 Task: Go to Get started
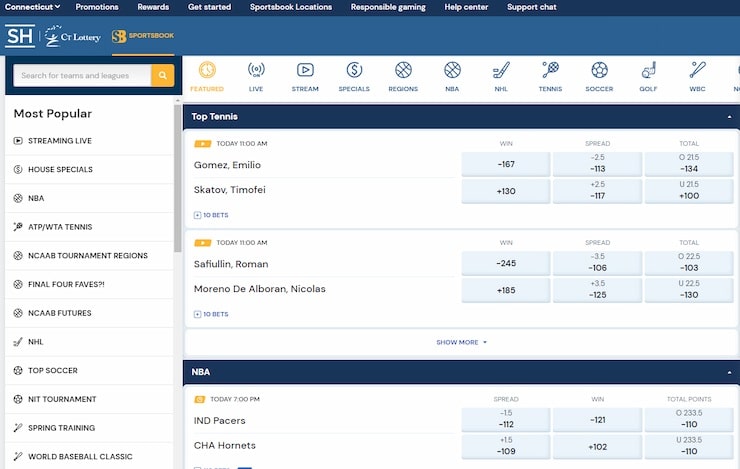[210, 7]
